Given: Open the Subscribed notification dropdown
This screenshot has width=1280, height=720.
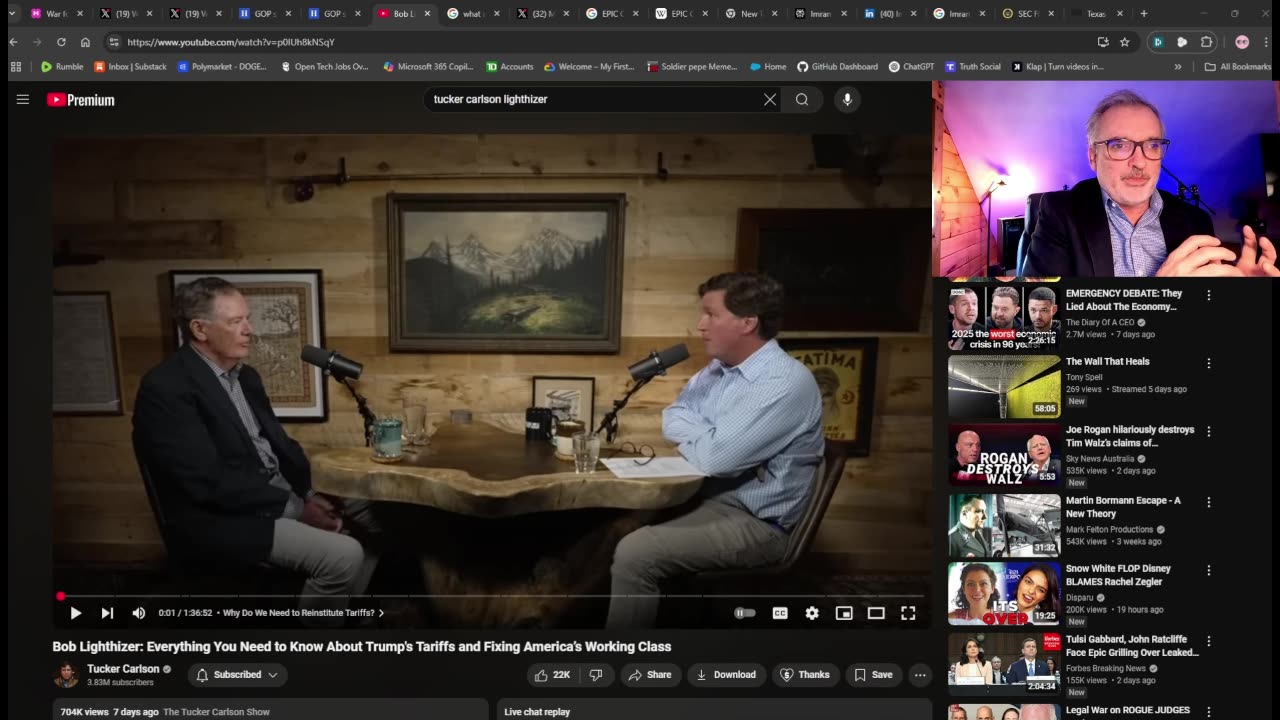Looking at the screenshot, I should tap(237, 675).
